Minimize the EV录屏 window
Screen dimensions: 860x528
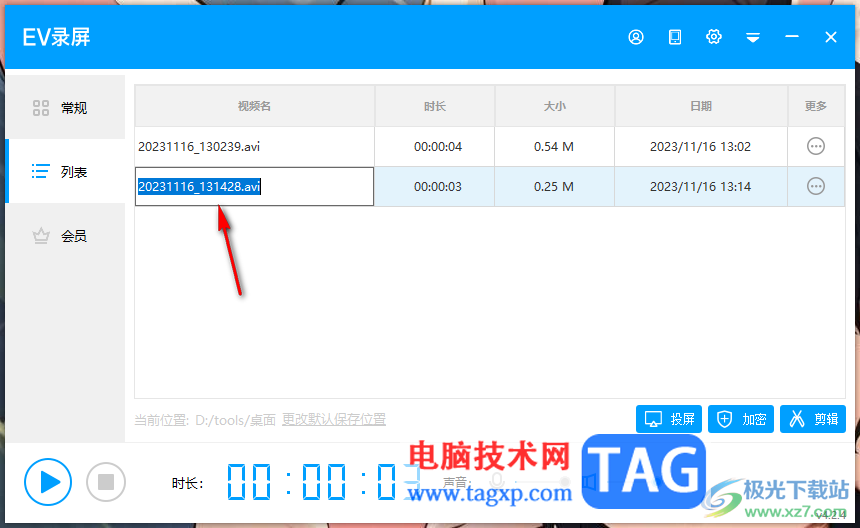[x=791, y=37]
